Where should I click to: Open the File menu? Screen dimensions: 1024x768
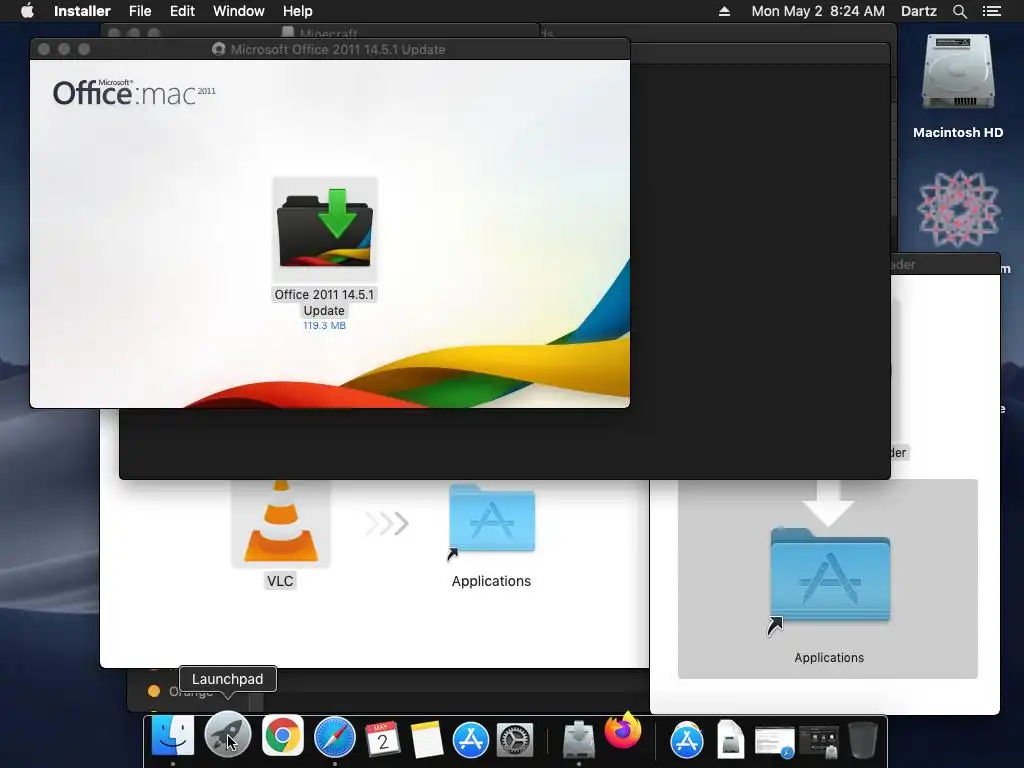(x=140, y=11)
